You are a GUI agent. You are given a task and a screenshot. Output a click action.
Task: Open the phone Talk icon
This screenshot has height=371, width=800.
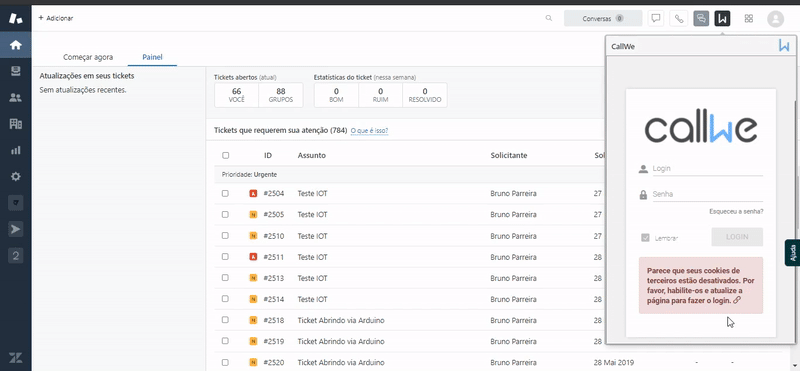679,18
